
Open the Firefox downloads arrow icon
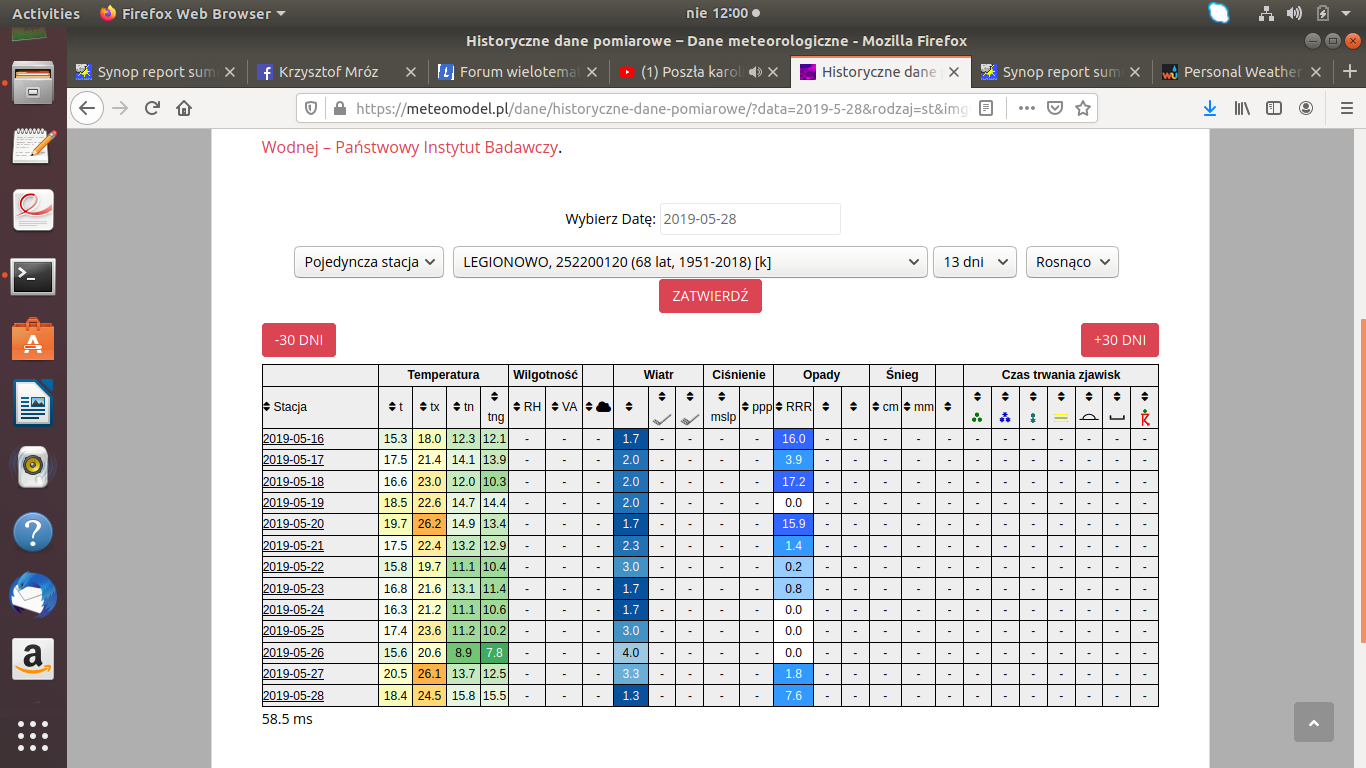tap(1209, 108)
